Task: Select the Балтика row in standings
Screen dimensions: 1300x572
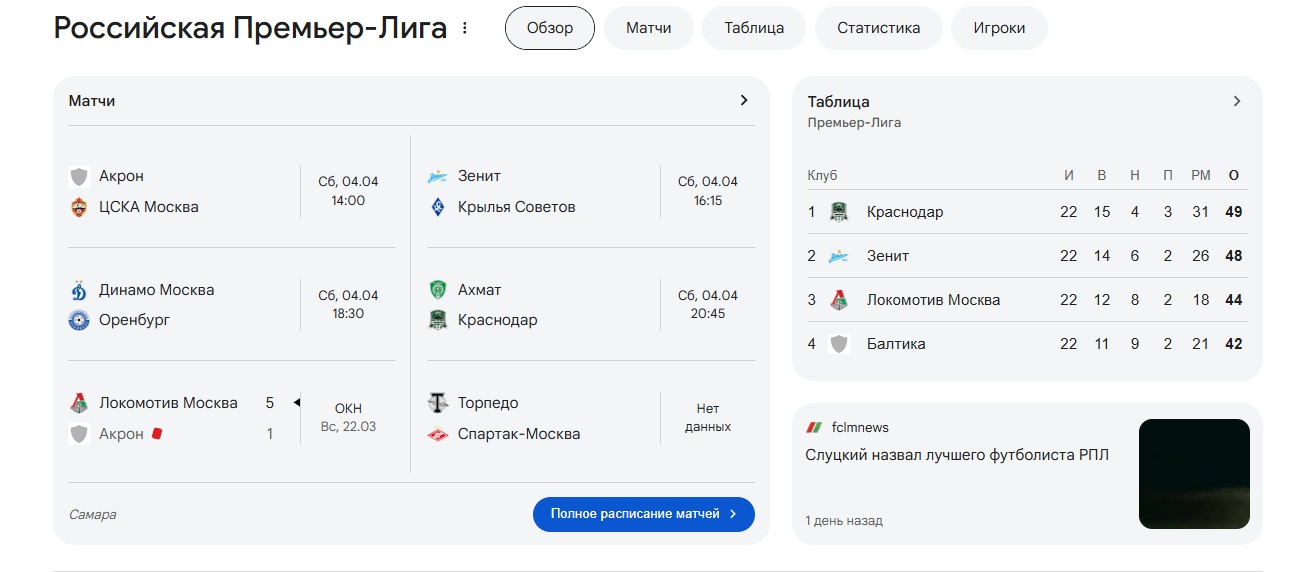Action: coord(1026,344)
